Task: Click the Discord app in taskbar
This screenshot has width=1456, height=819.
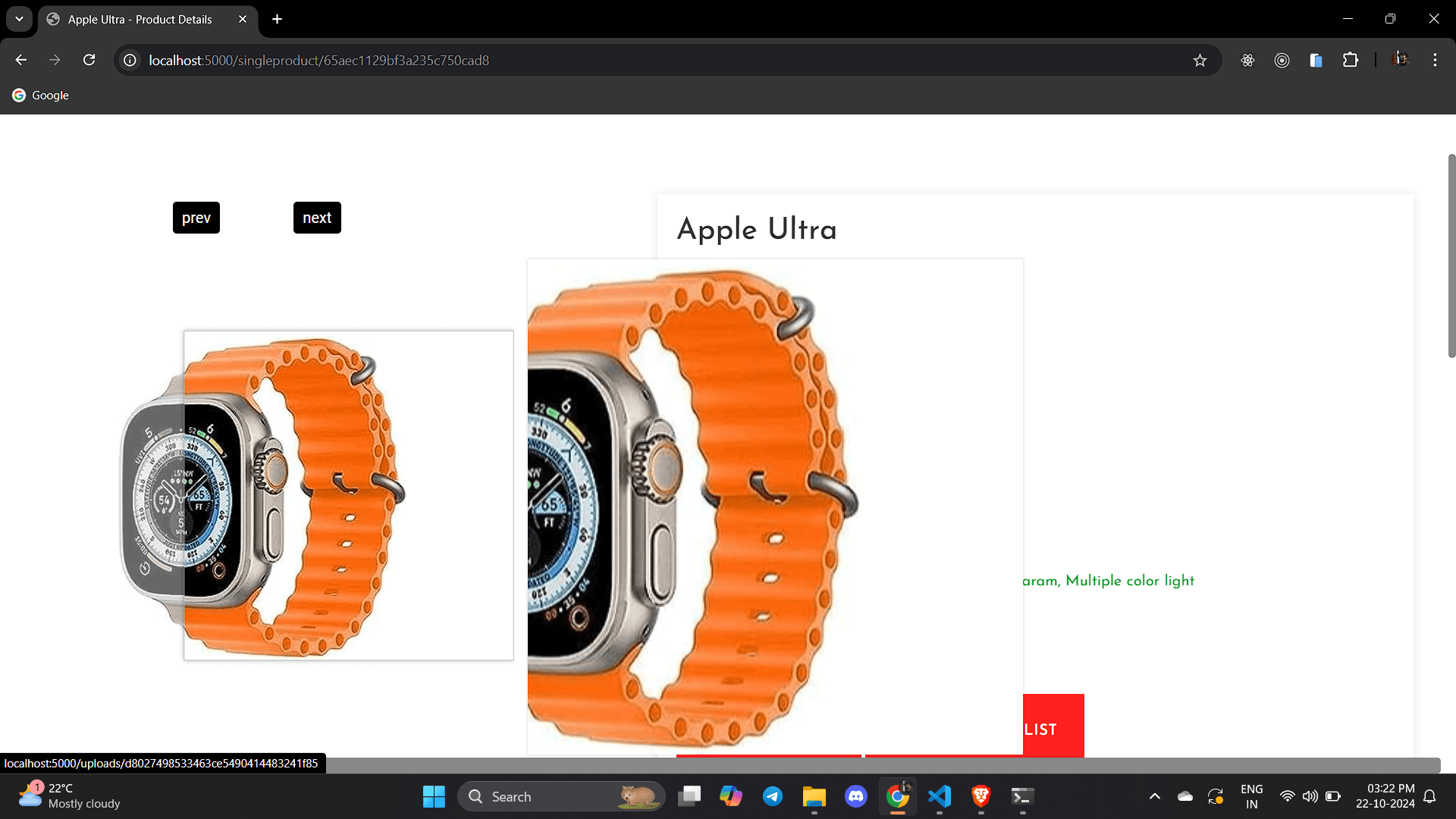Action: [x=856, y=796]
